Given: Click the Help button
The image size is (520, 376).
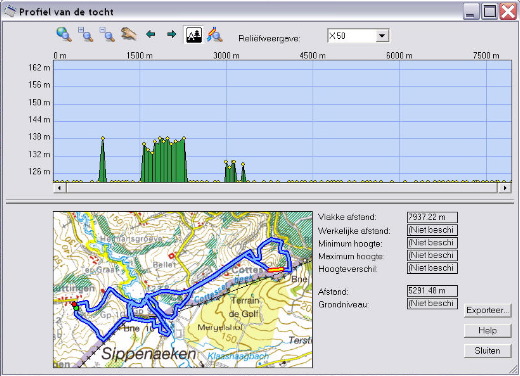Looking at the screenshot, I should (487, 331).
